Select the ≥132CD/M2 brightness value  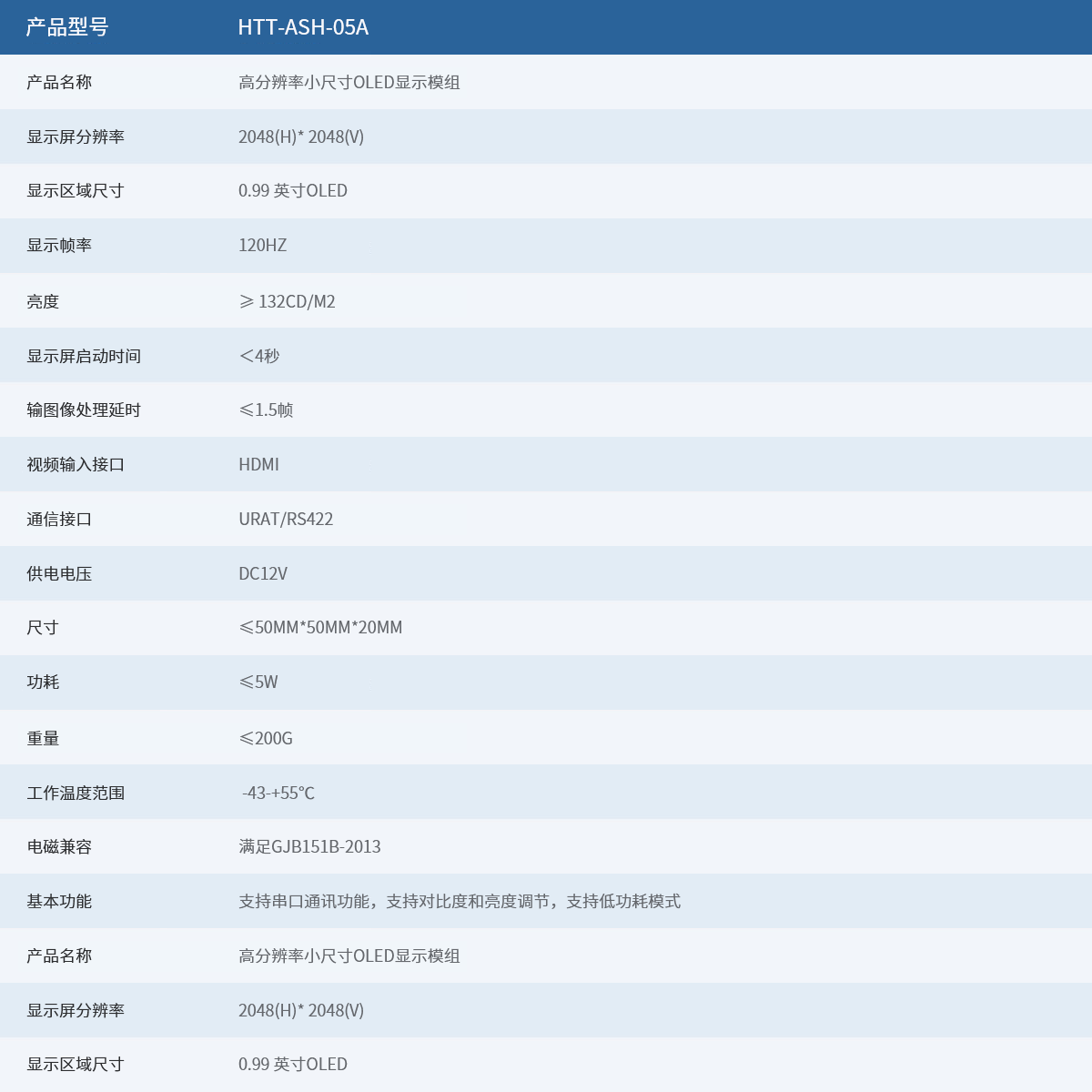click(x=287, y=302)
